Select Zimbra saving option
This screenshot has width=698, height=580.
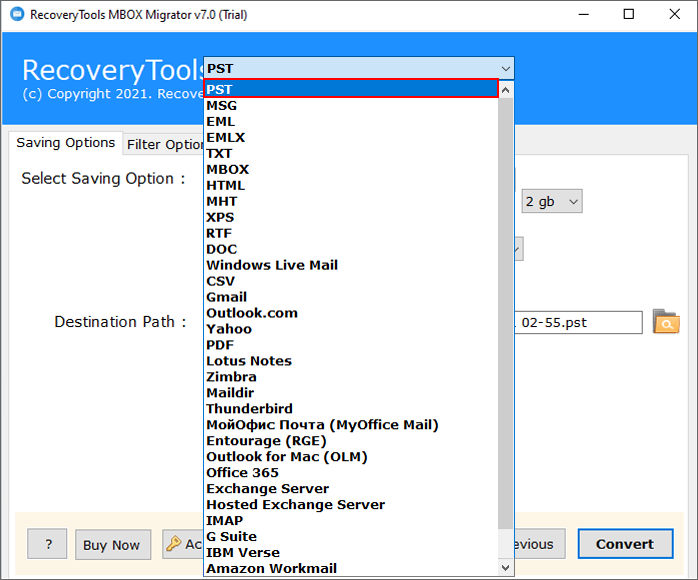click(351, 377)
